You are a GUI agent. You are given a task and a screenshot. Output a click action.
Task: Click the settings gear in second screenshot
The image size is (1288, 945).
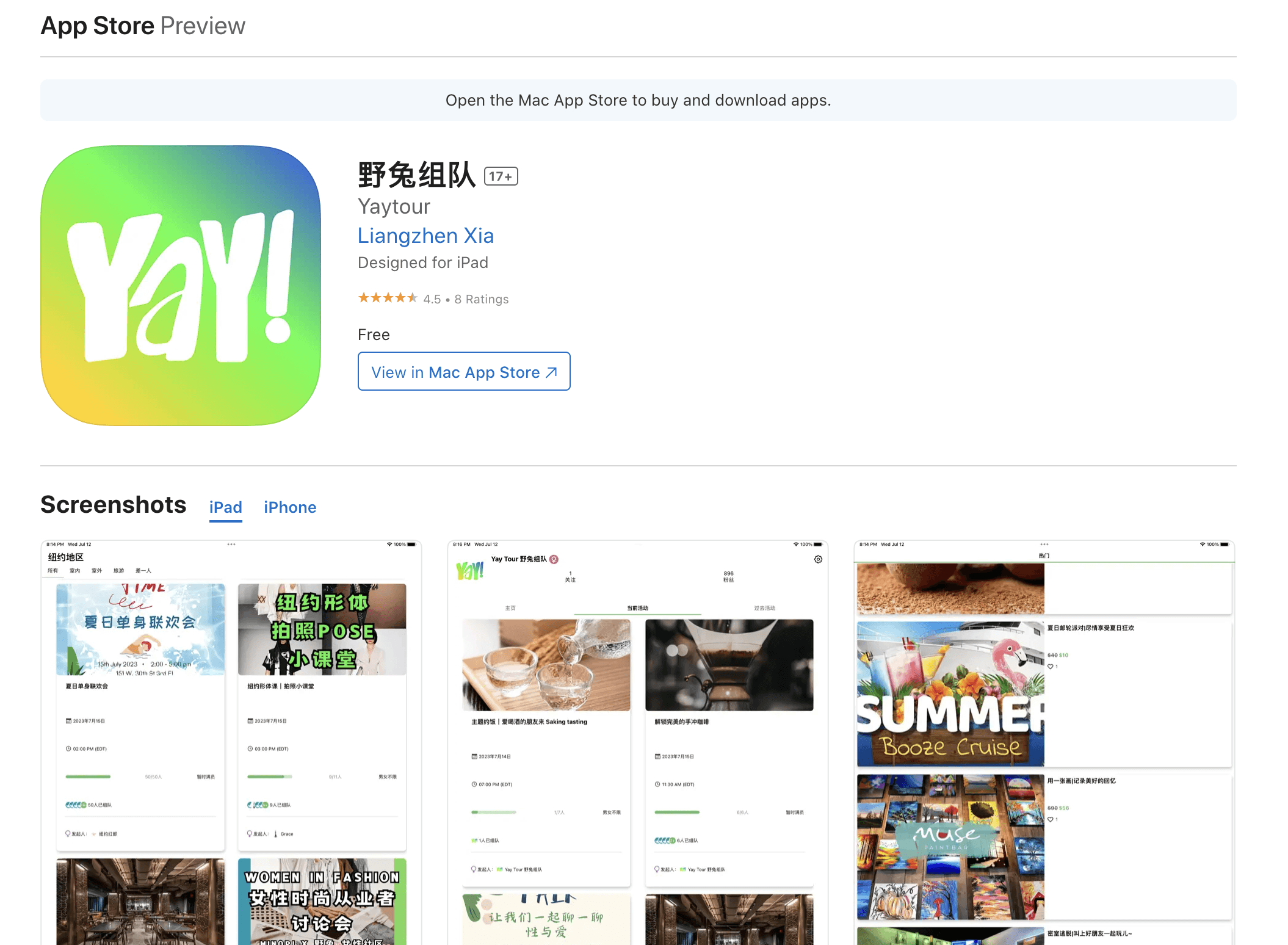(x=818, y=559)
